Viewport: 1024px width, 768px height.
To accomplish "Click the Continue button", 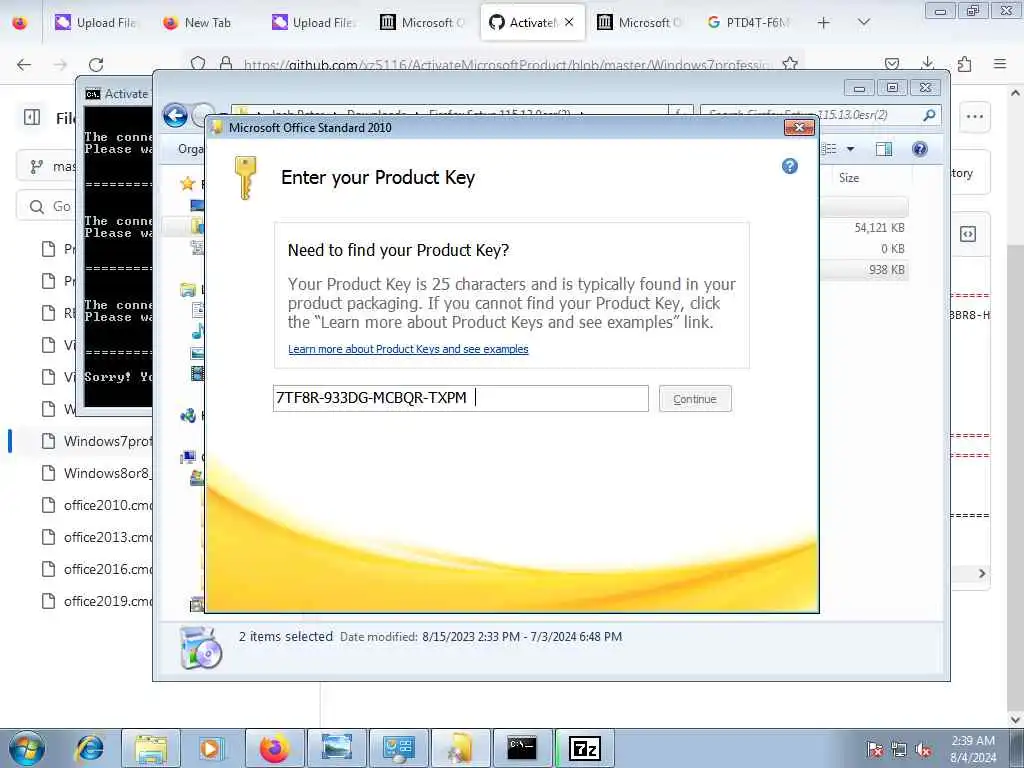I will point(695,398).
